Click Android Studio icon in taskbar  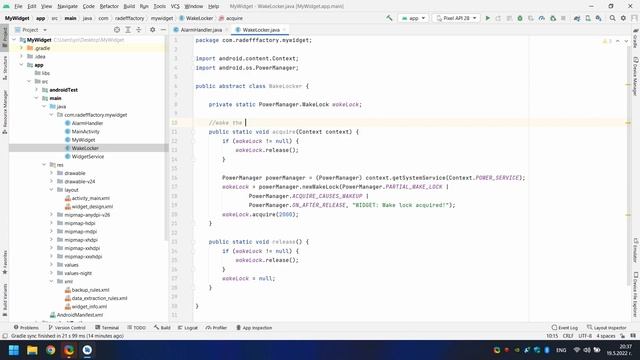(x=87, y=350)
